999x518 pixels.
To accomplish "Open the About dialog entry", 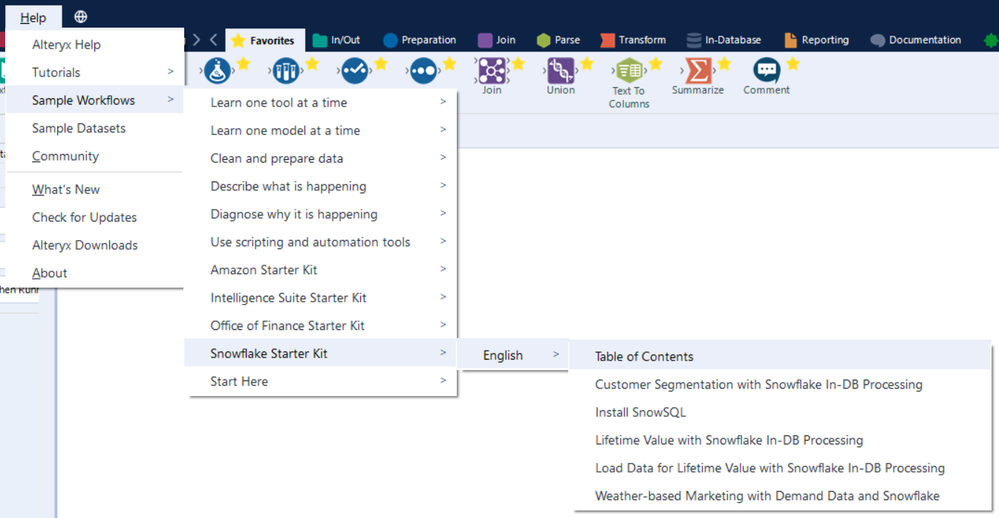I will pos(94,273).
